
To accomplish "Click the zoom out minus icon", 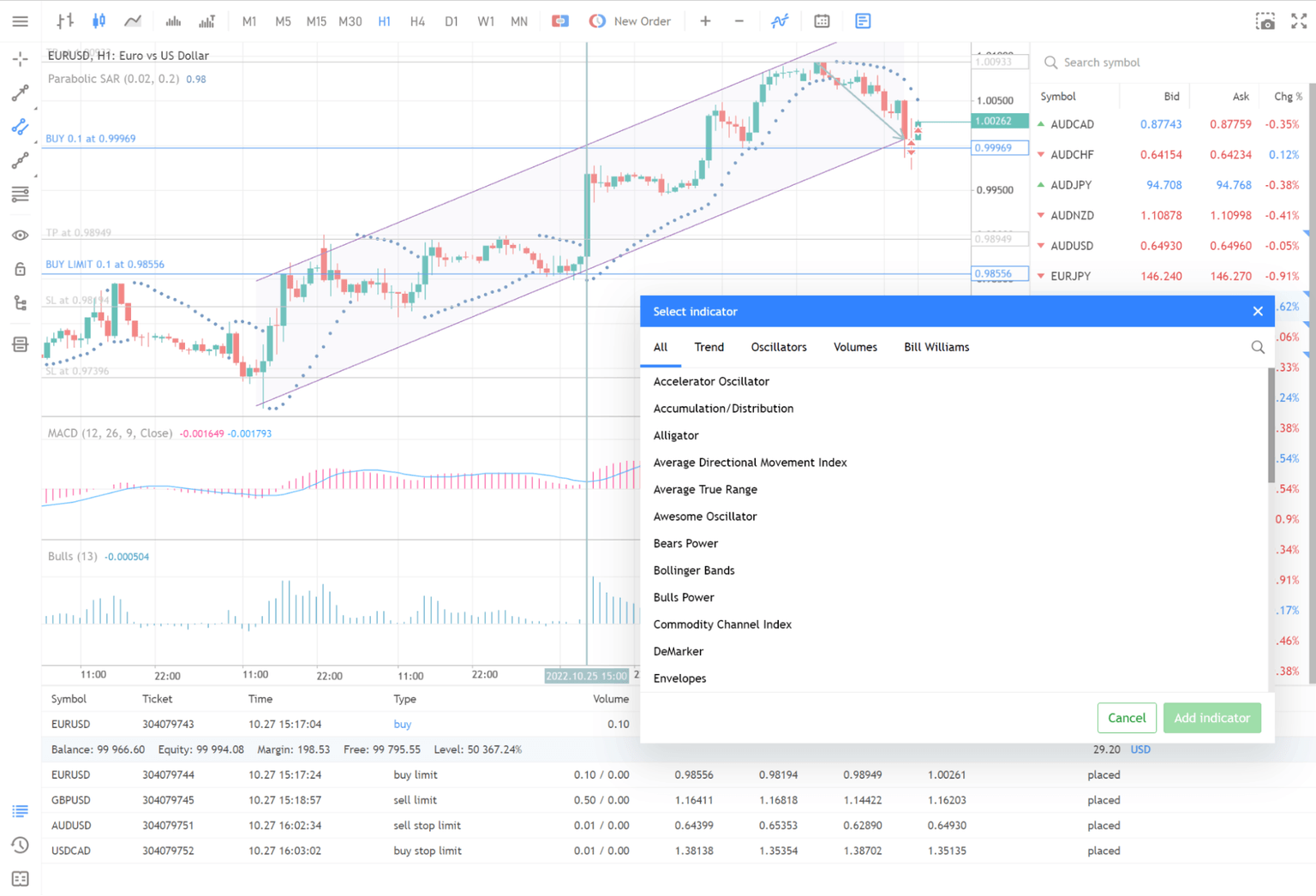I will [x=739, y=21].
